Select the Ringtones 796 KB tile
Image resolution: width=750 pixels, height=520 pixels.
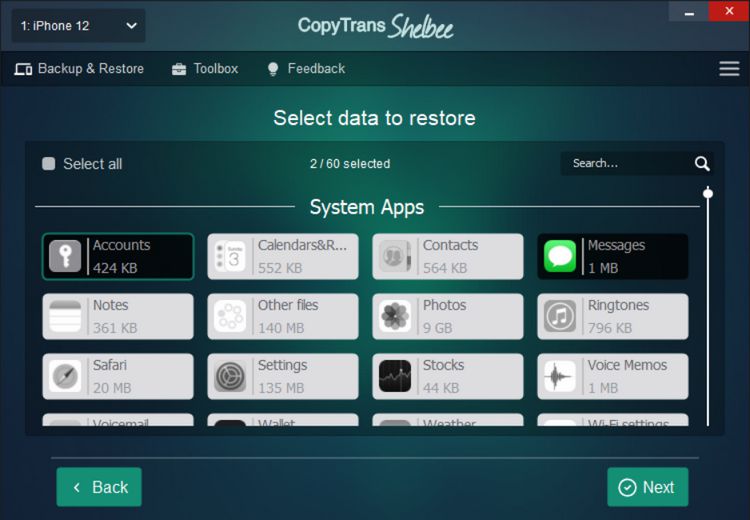[613, 316]
